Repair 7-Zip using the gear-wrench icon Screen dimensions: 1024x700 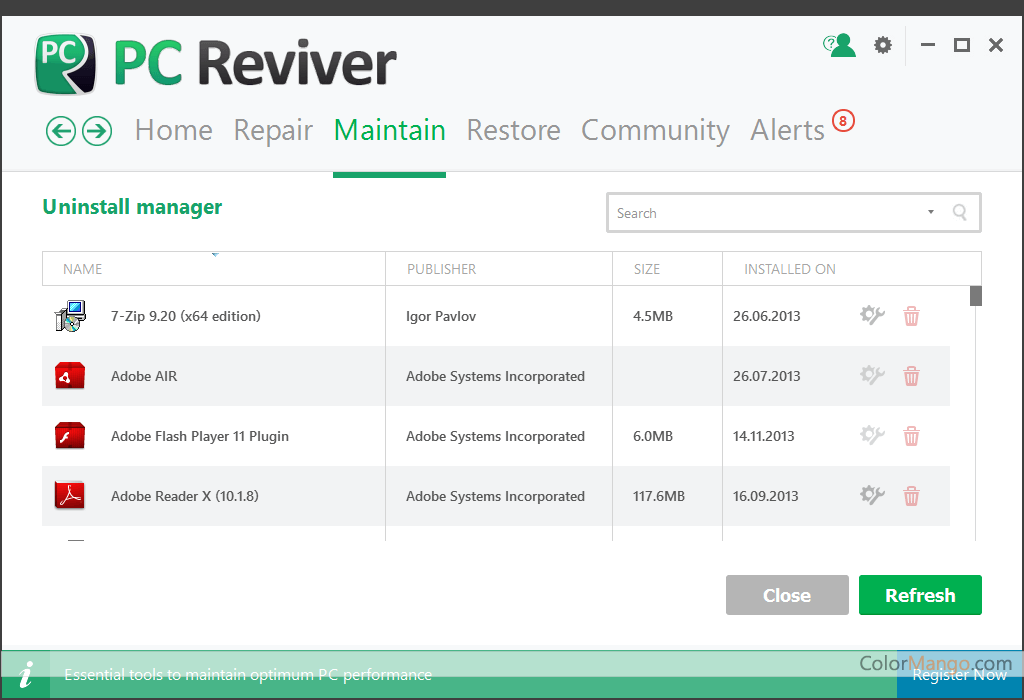pos(872,315)
